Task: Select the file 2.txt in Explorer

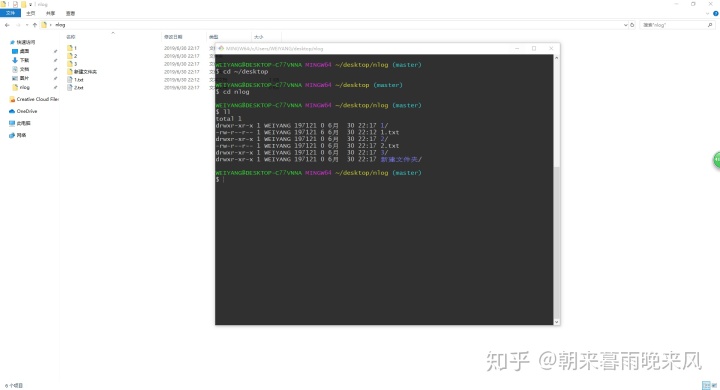Action: (x=75, y=88)
